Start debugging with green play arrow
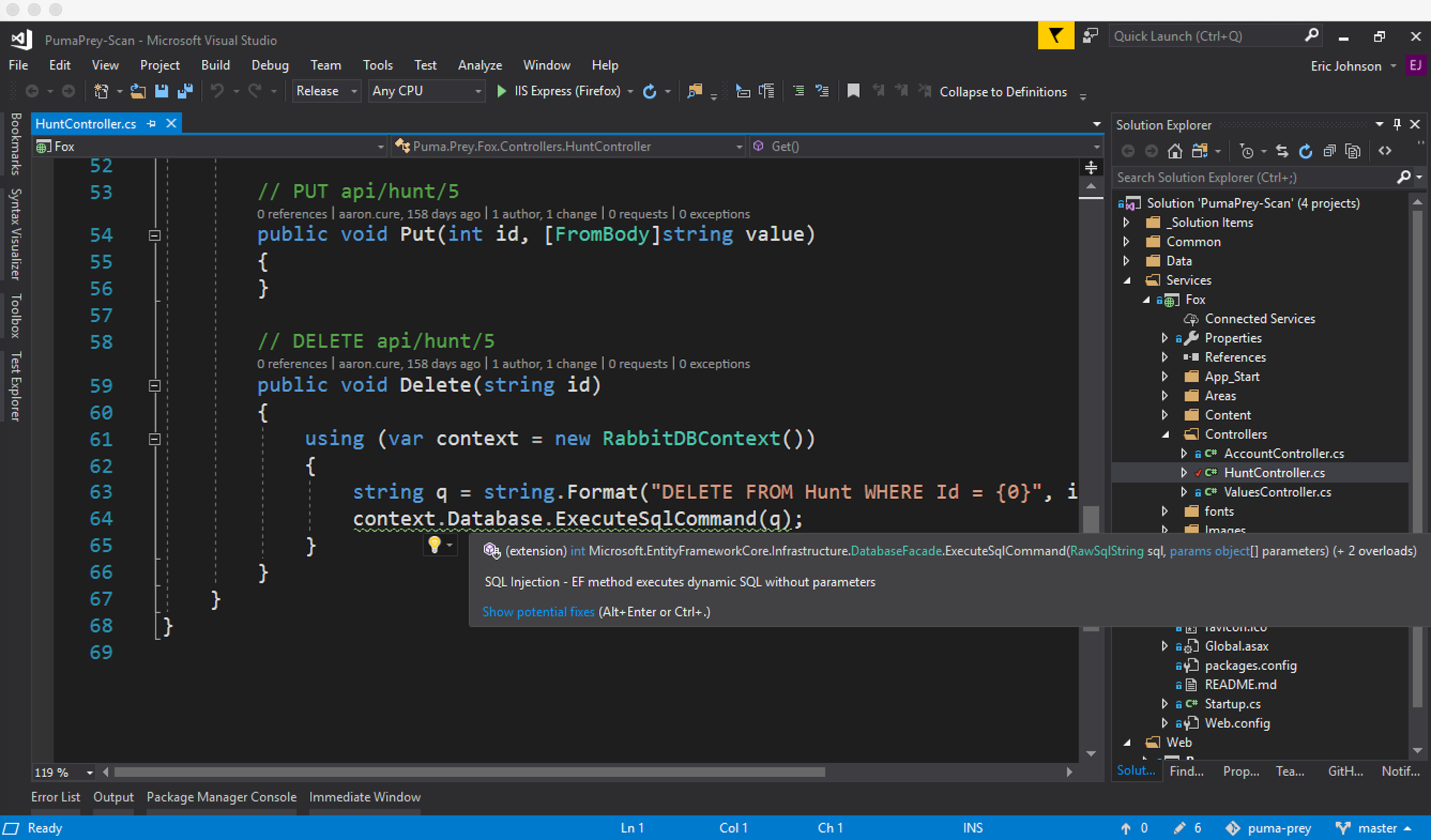The height and width of the screenshot is (840, 1431). point(501,91)
